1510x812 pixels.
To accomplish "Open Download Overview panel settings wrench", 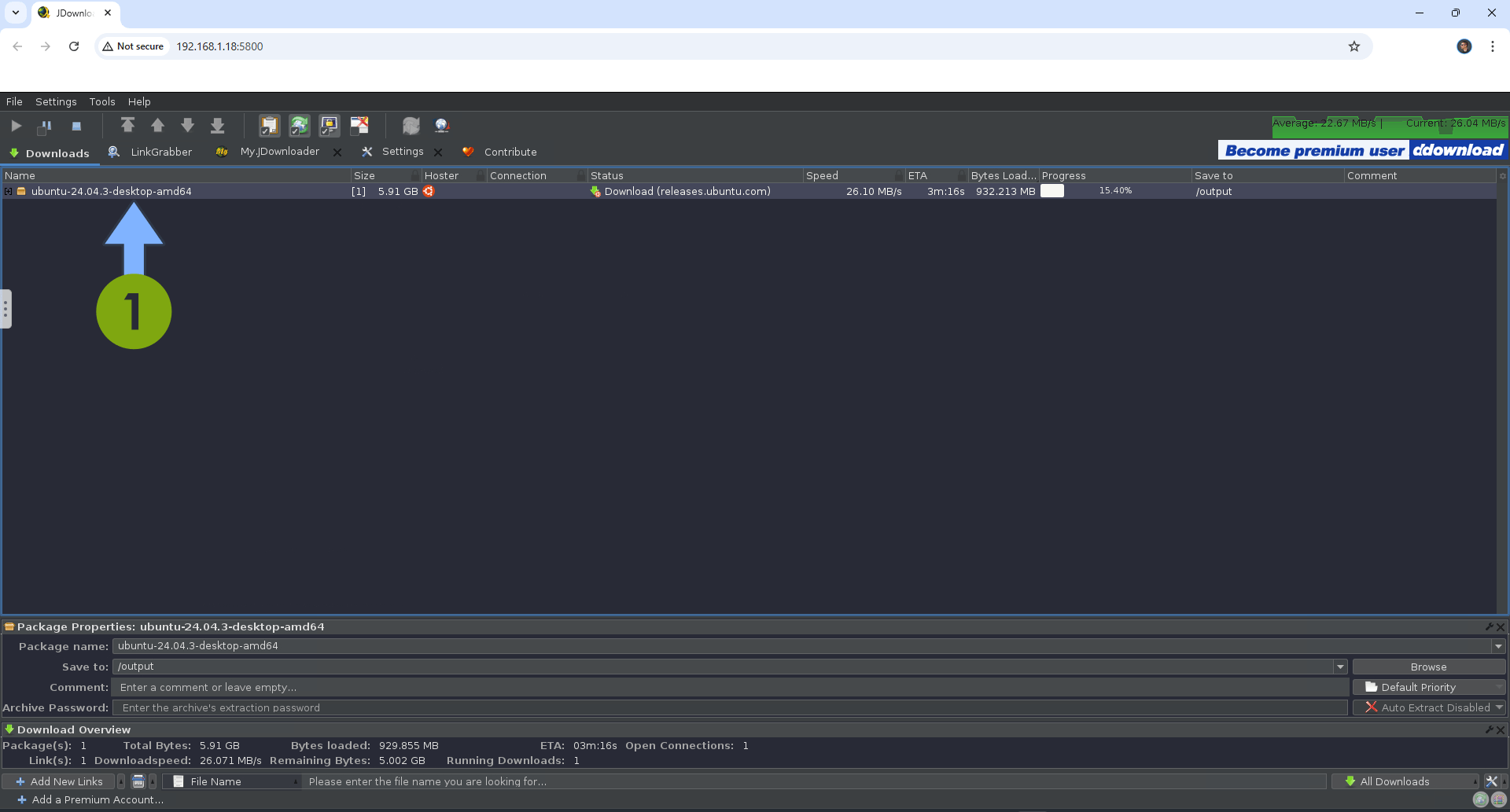I will point(1489,729).
